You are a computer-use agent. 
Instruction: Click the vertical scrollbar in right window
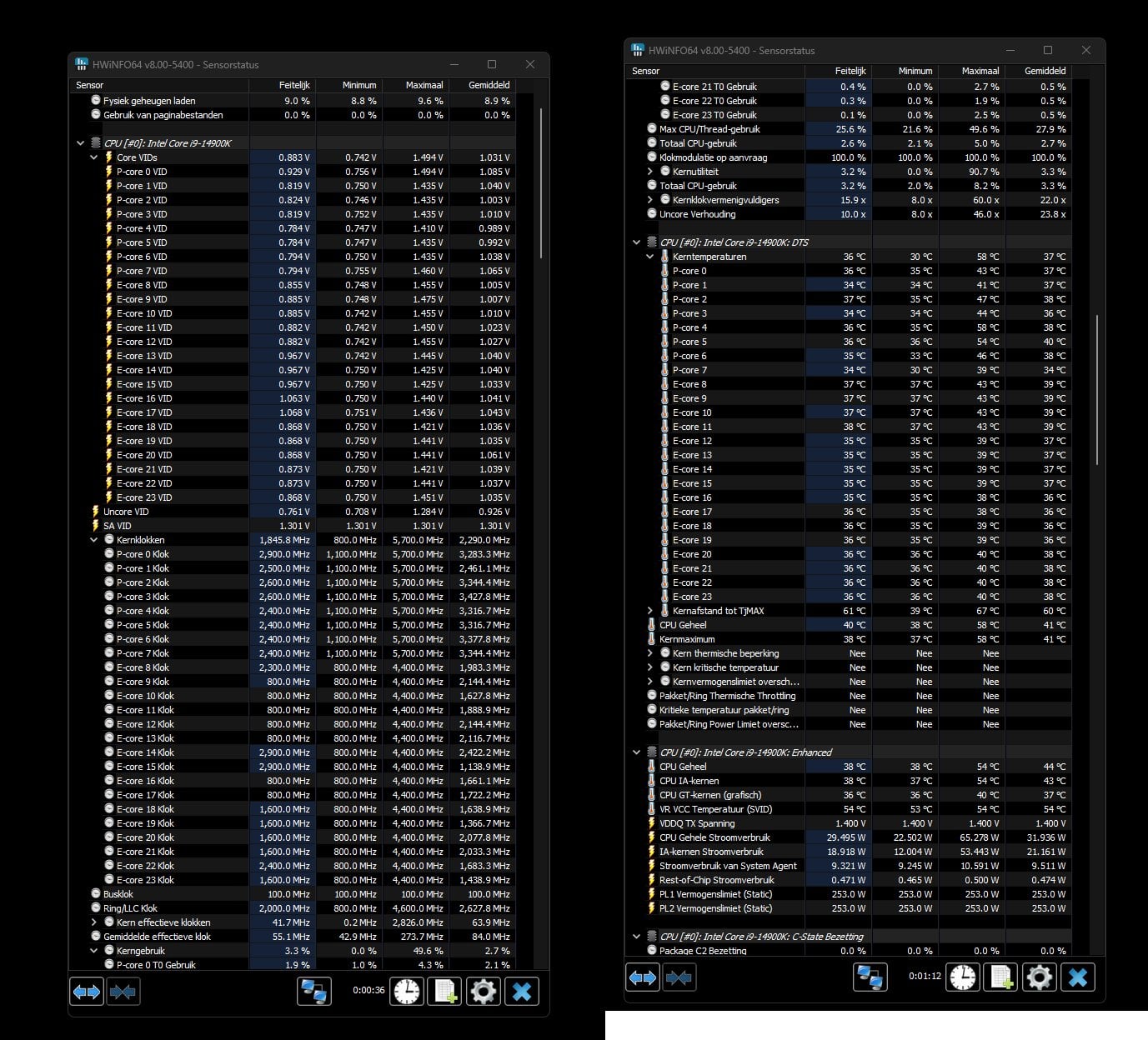point(1098,389)
